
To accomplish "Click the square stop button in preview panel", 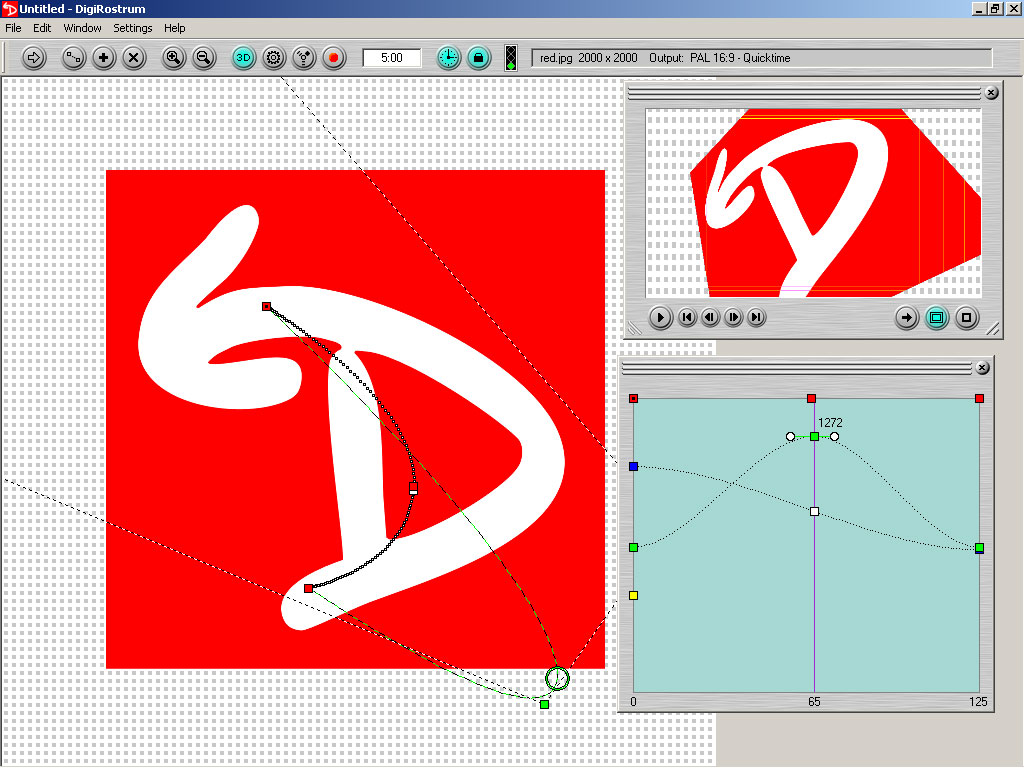I will [x=967, y=318].
